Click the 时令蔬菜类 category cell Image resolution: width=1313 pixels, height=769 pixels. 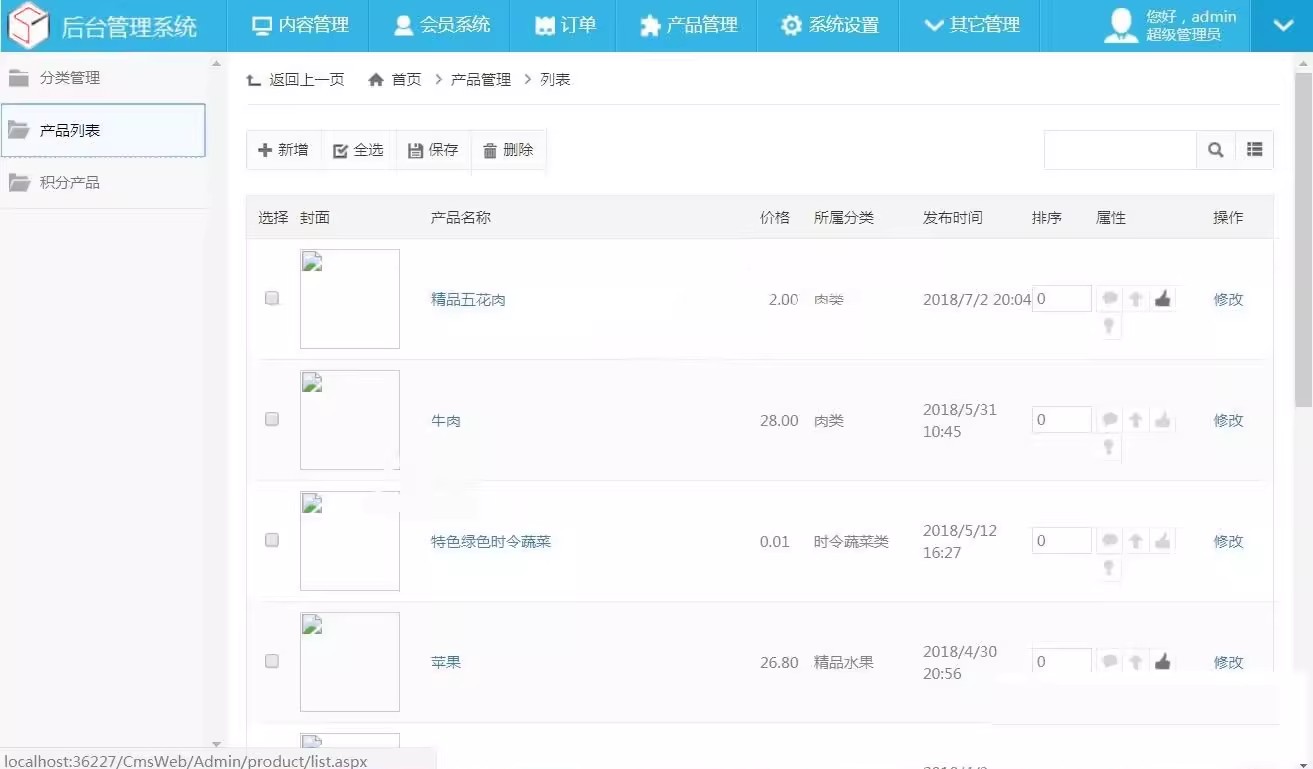(851, 542)
